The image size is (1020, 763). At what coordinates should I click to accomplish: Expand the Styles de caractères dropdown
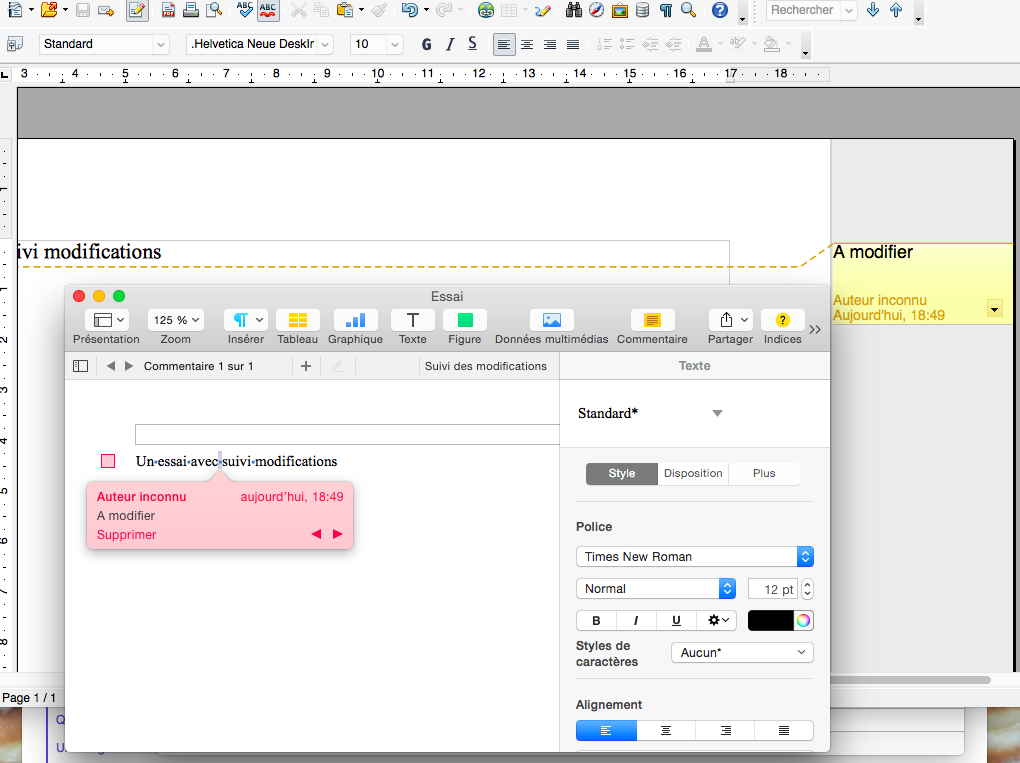point(741,653)
